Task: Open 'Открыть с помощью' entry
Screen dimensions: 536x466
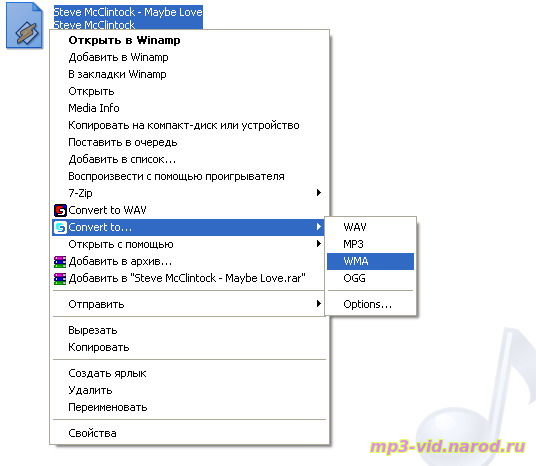Action: click(188, 244)
